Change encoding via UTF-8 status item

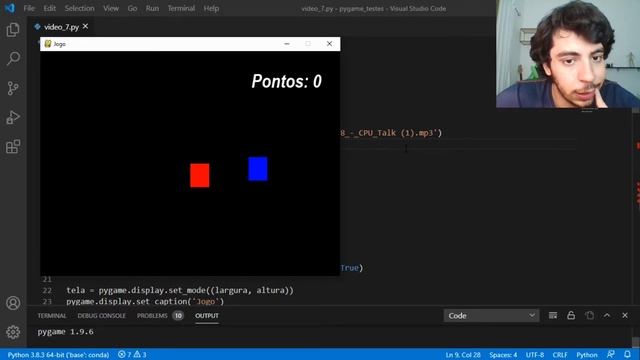tap(535, 355)
